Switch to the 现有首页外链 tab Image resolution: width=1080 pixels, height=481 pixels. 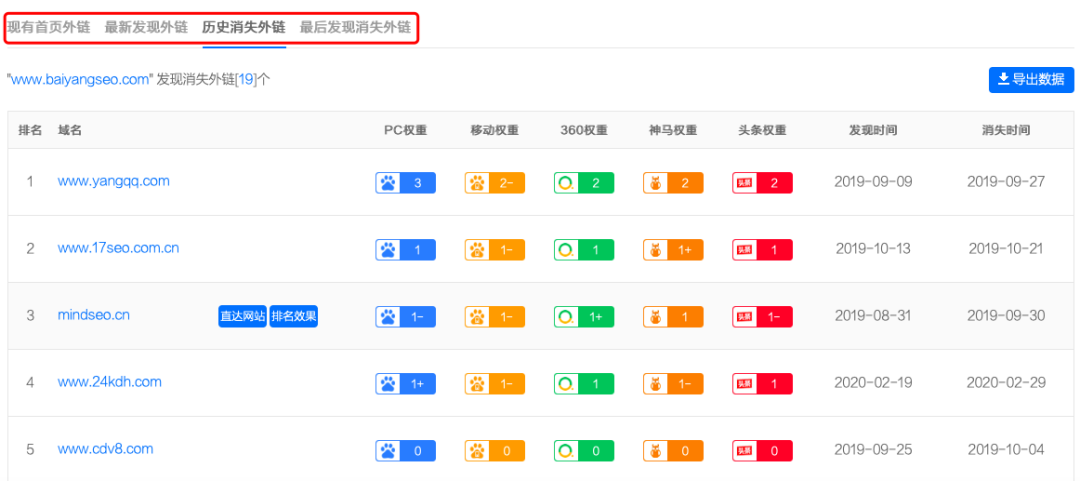tap(48, 28)
